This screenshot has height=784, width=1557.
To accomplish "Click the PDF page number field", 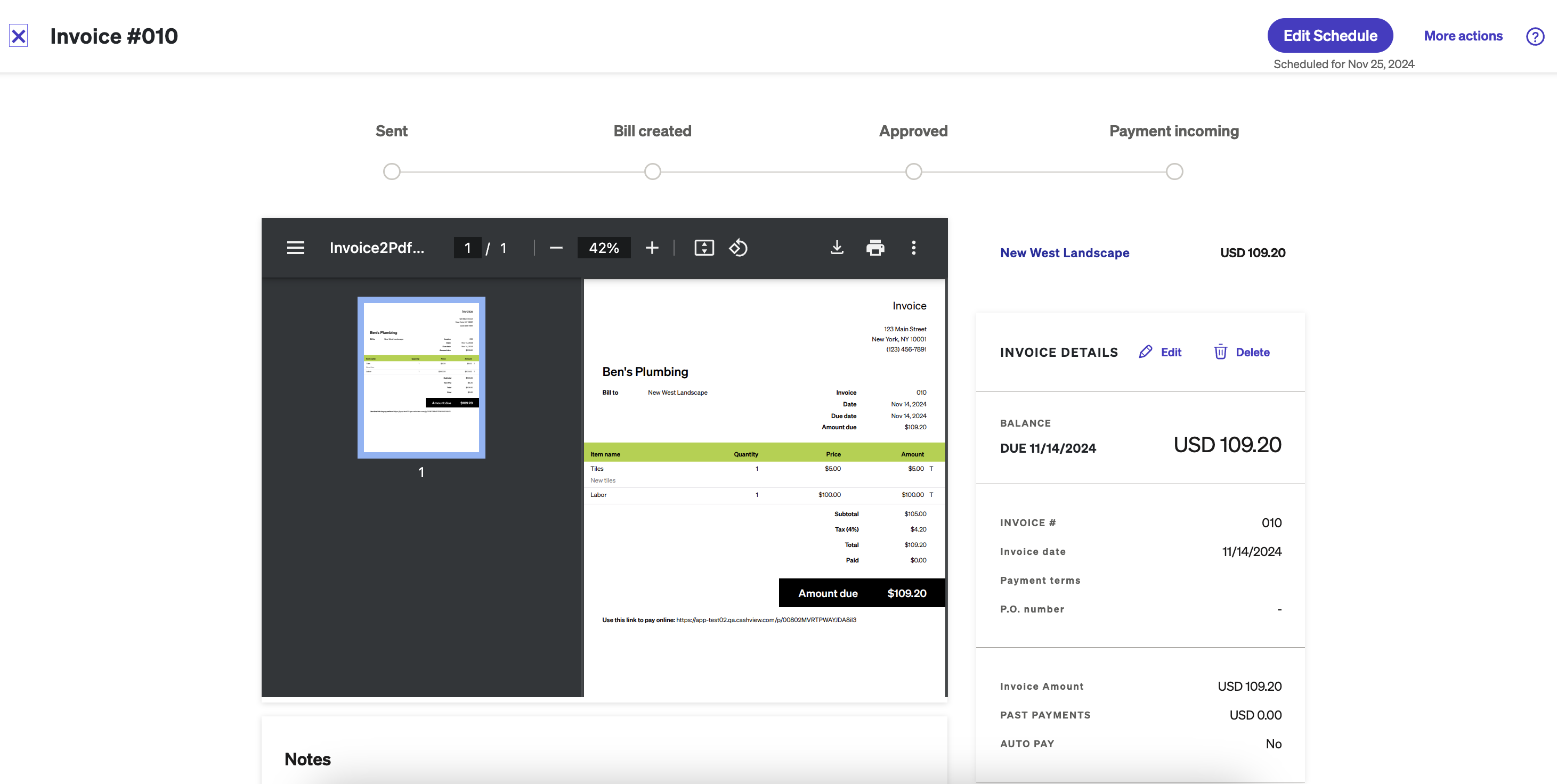I will [x=467, y=248].
